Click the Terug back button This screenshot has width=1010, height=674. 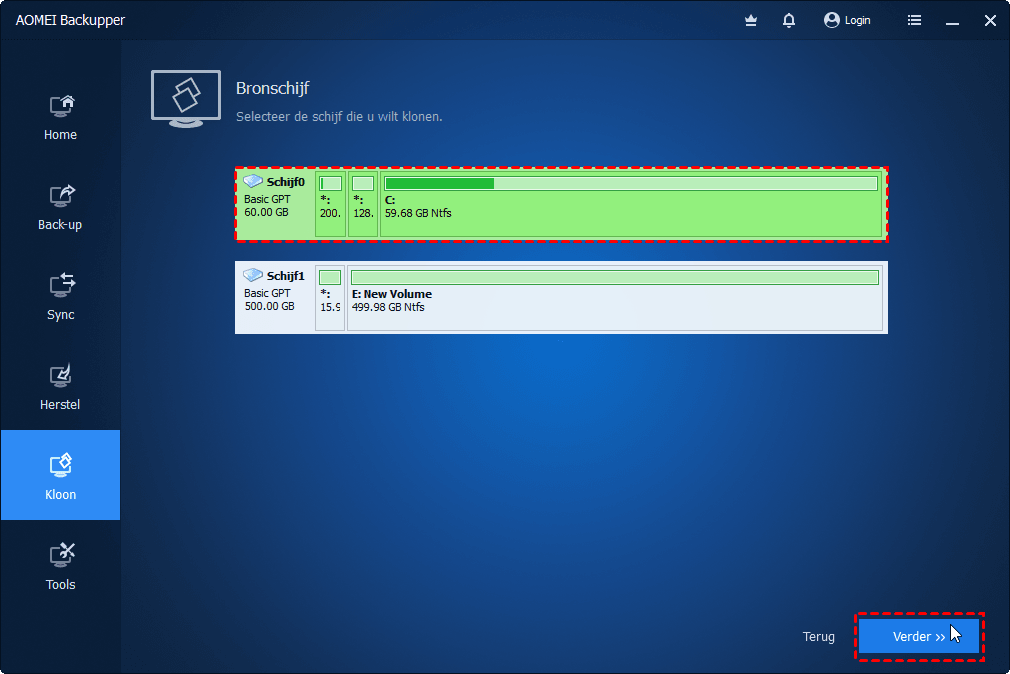(x=818, y=637)
